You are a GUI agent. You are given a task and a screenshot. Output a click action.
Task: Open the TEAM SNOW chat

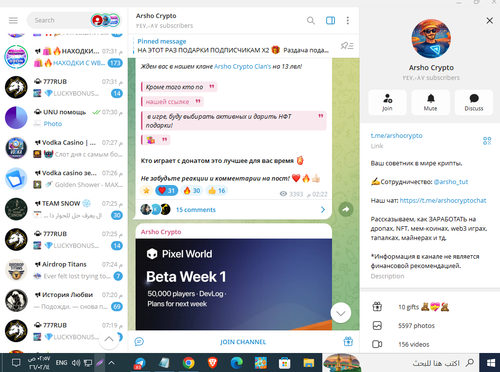coord(63,209)
